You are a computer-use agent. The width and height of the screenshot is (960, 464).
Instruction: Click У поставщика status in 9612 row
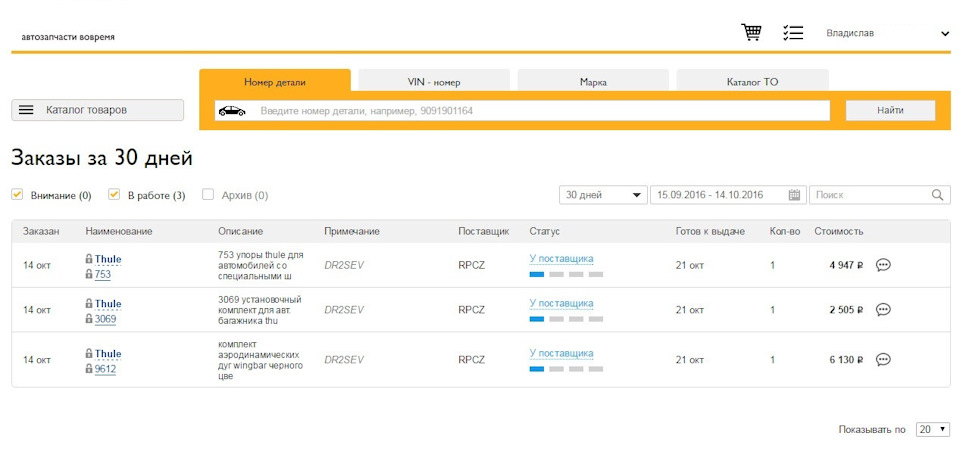(x=561, y=353)
